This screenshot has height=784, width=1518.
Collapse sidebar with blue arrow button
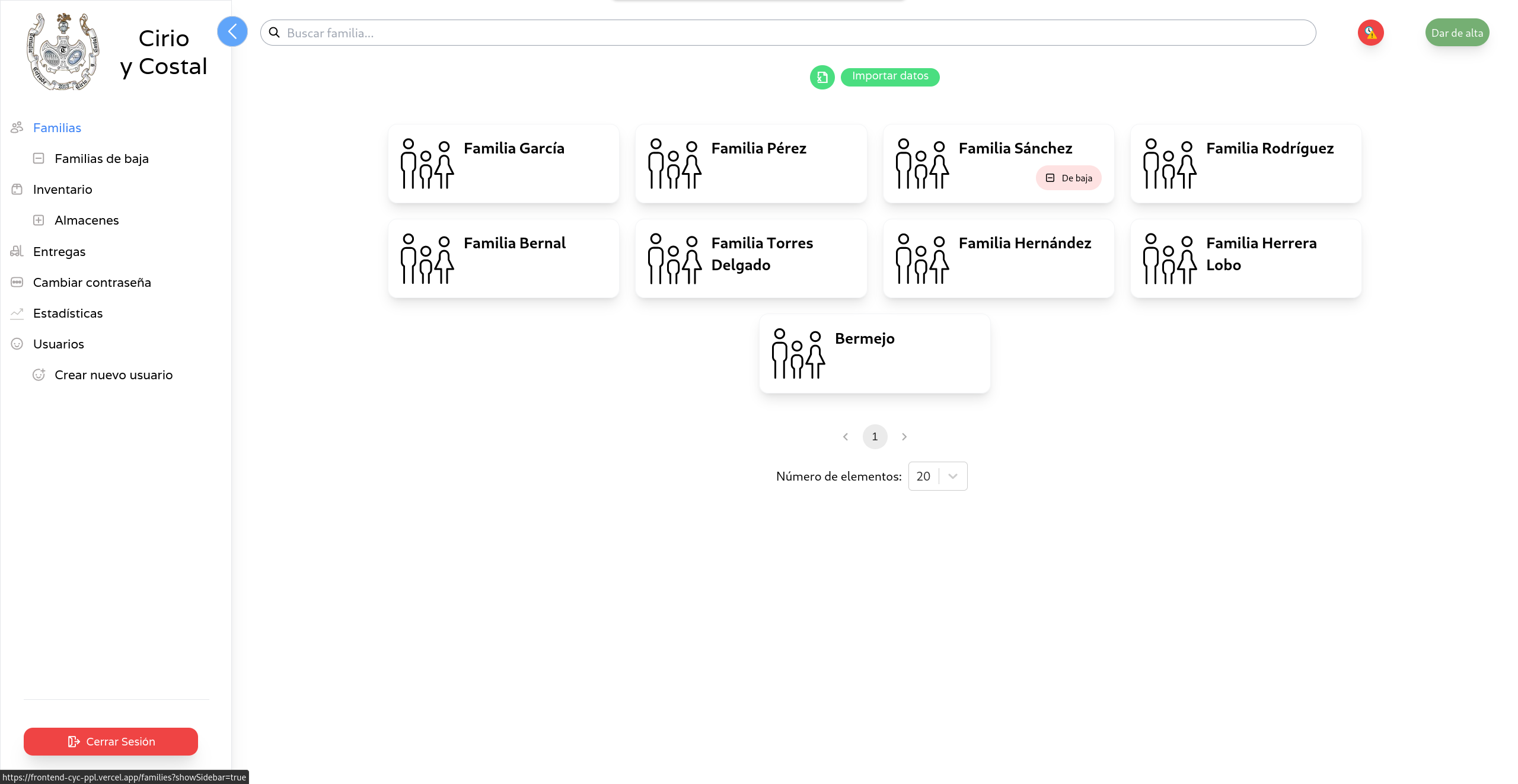pyautogui.click(x=232, y=31)
